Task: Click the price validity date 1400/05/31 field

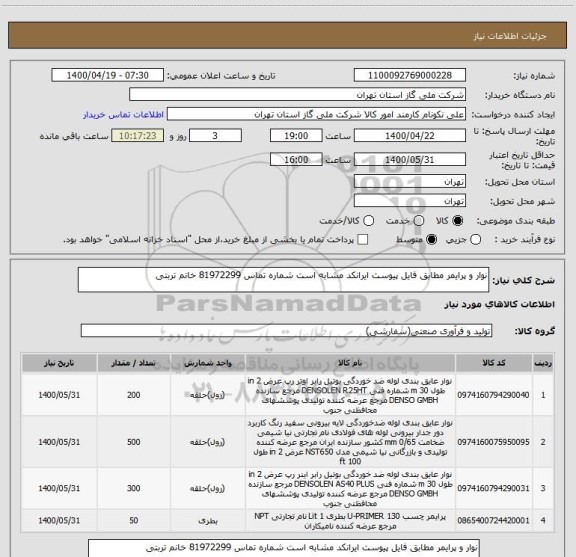Action: click(x=410, y=159)
